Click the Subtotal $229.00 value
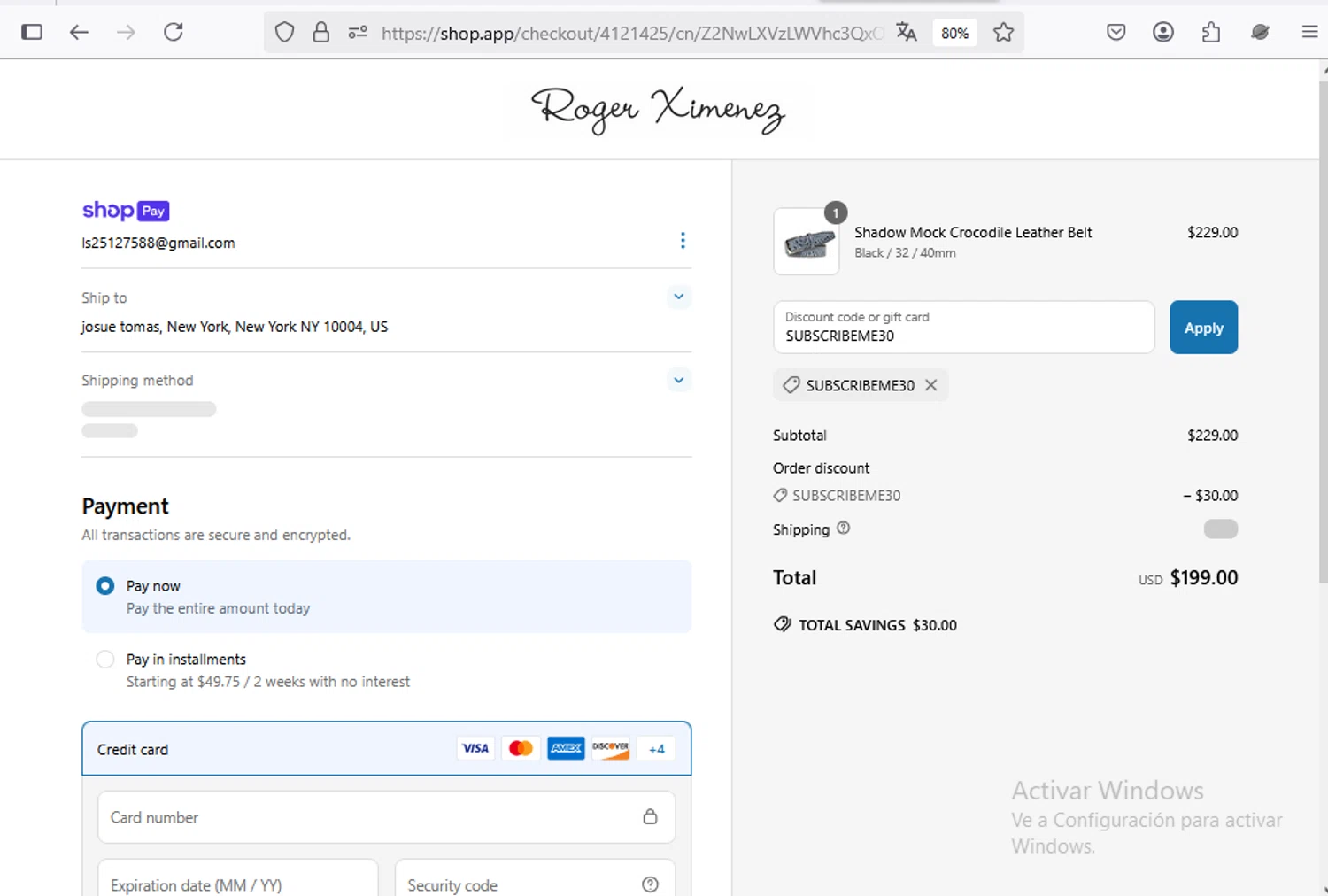Screen dimensions: 1328x896 [1212, 436]
